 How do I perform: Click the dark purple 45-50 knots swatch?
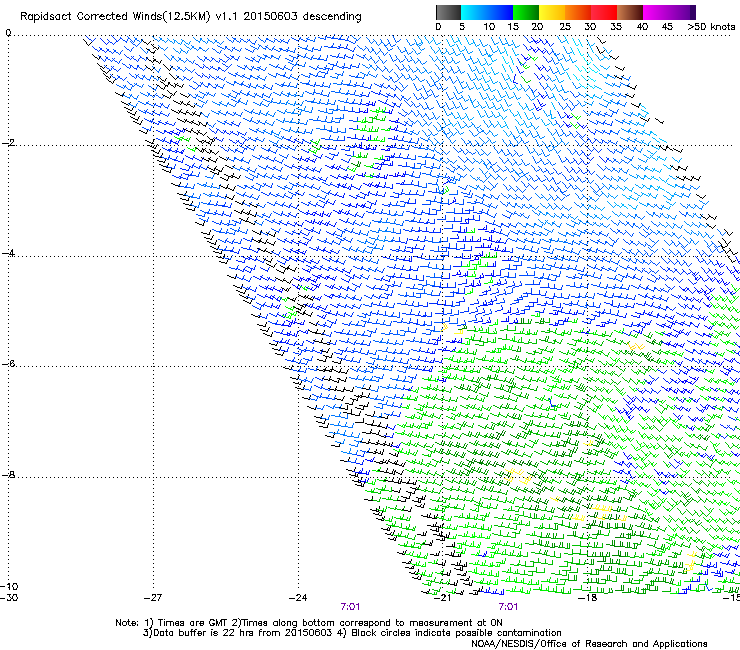coord(682,12)
